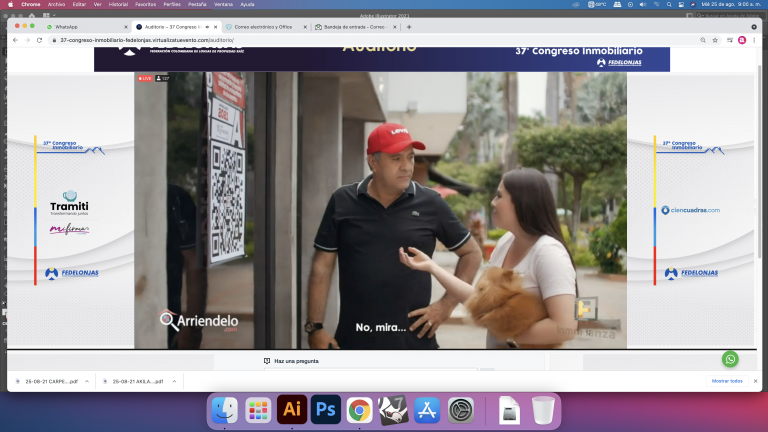
Task: Close the Bandeja de entrada tab
Action: pos(395,27)
